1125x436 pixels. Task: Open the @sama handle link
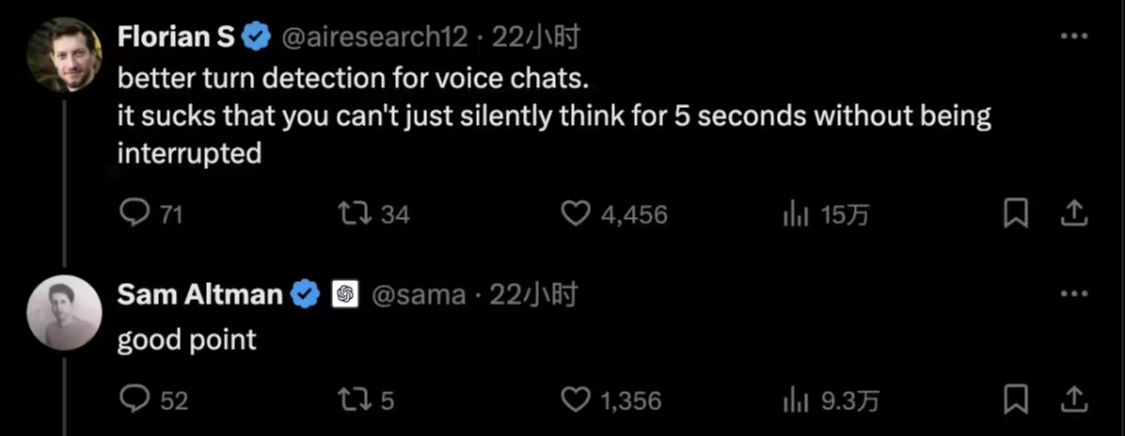(x=418, y=295)
